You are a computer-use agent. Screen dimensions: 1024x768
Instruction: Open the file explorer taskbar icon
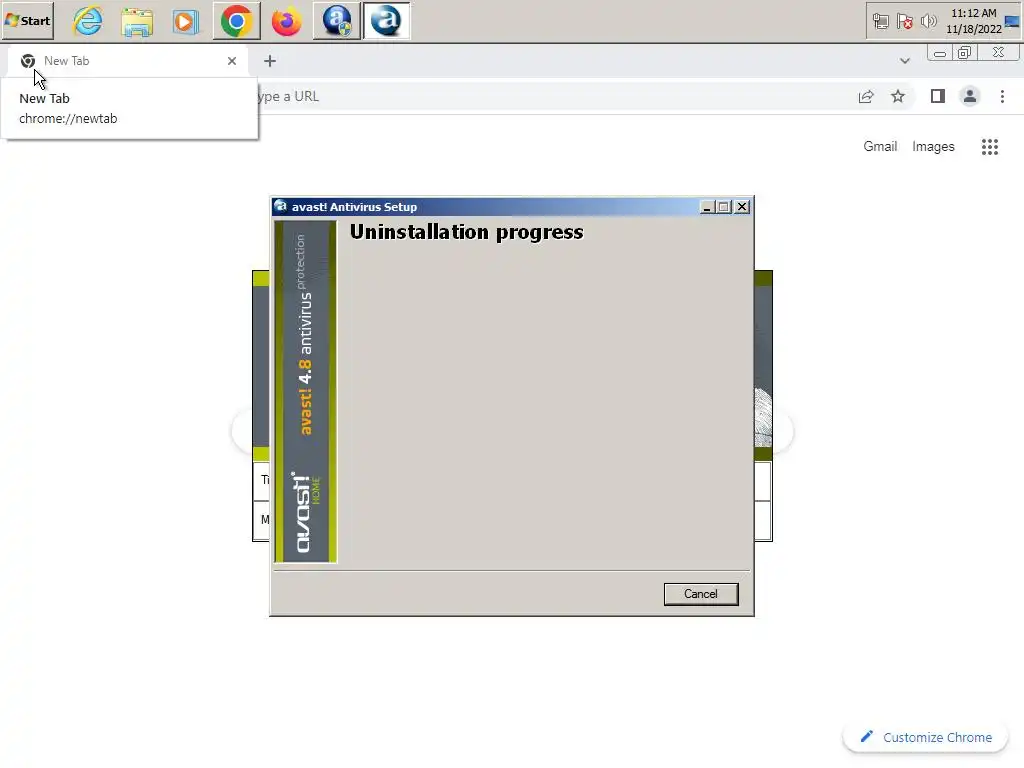137,21
